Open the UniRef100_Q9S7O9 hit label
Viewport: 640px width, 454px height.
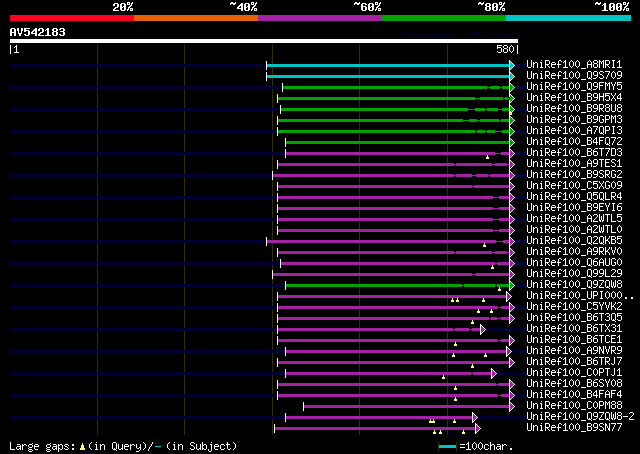click(573, 76)
